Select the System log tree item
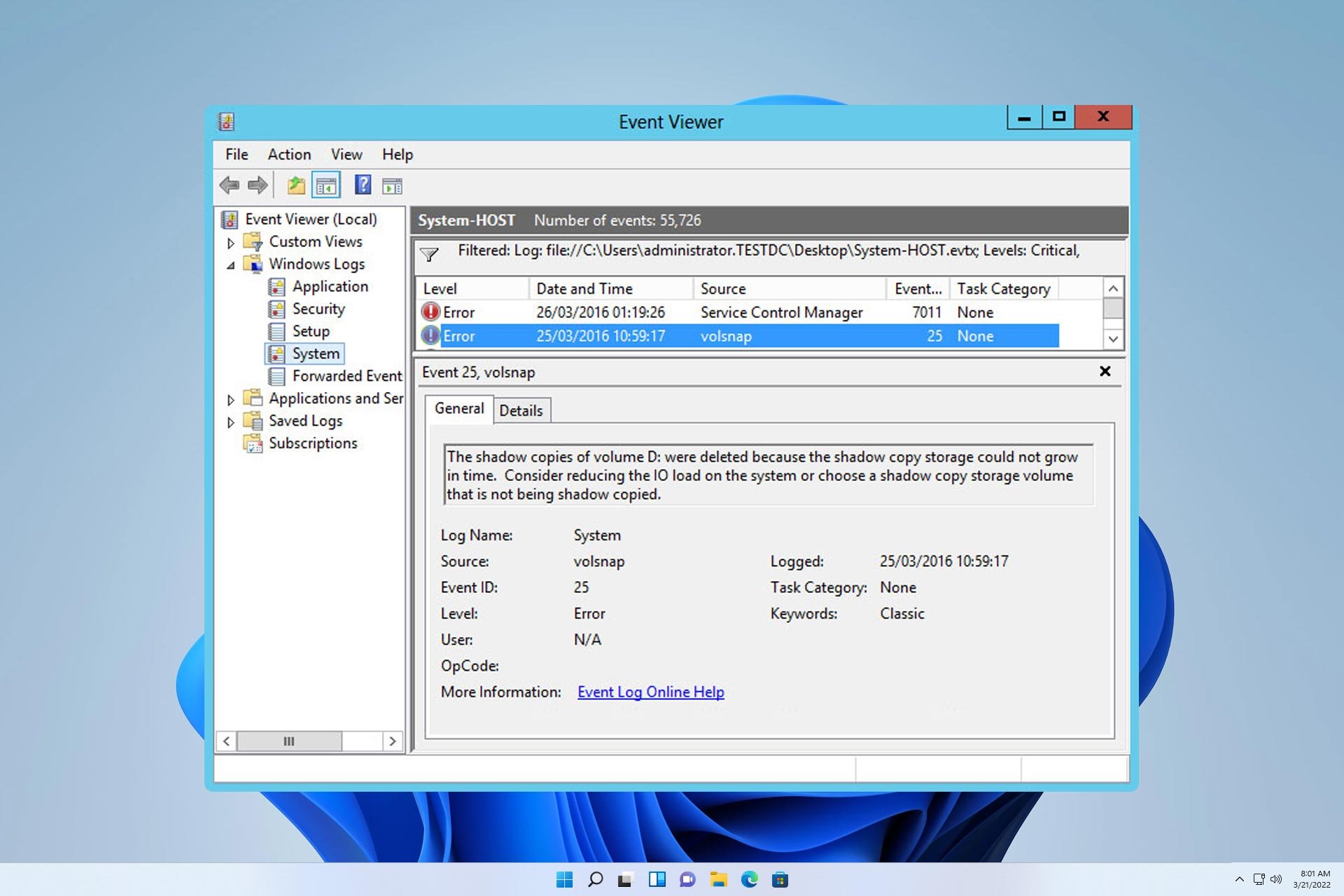 point(313,353)
